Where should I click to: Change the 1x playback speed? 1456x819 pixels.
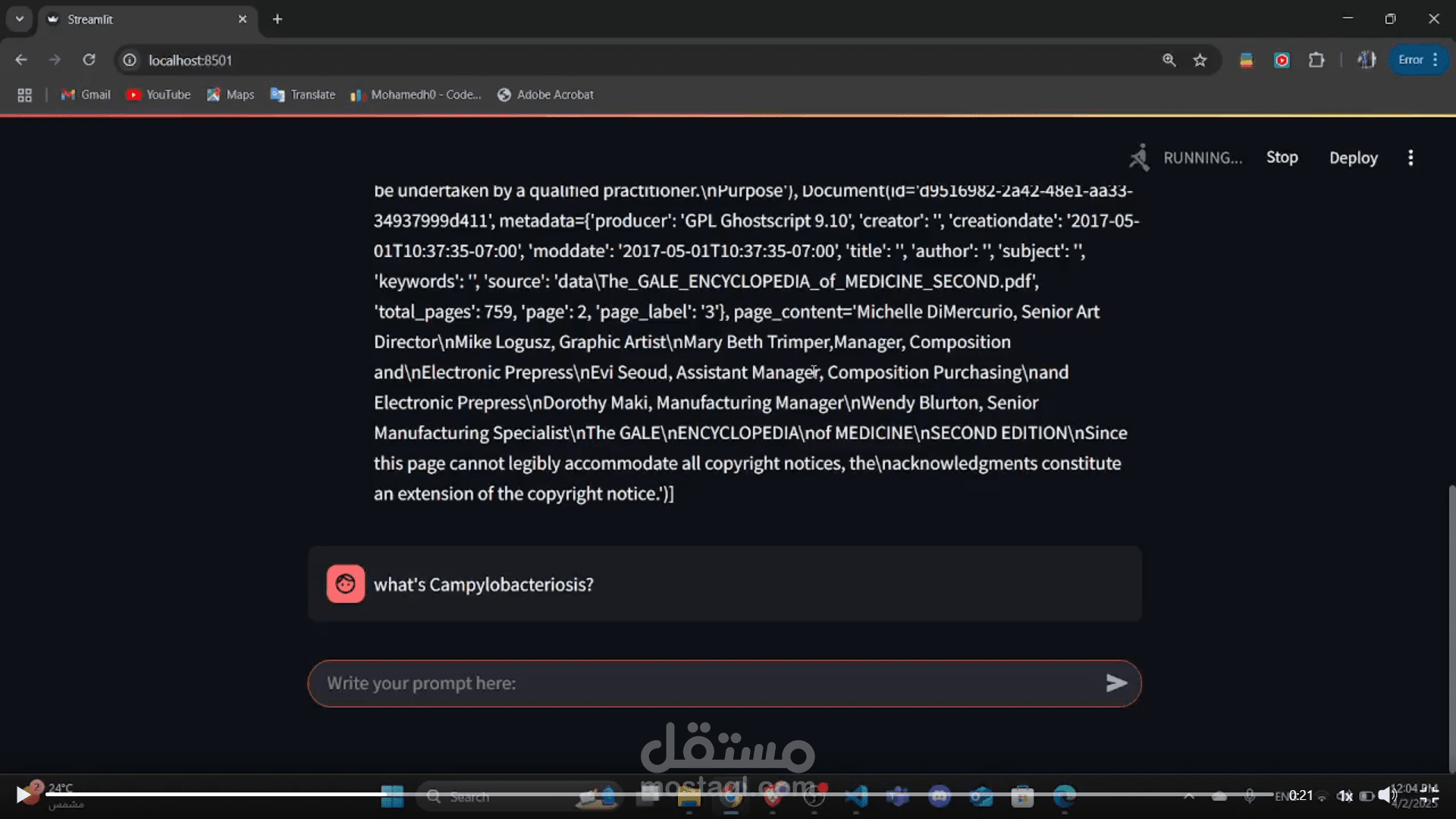point(1345,795)
